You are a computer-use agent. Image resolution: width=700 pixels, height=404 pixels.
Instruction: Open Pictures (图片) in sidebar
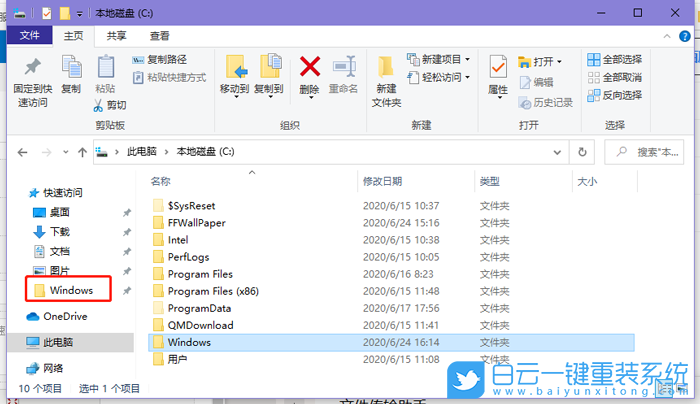click(x=52, y=271)
